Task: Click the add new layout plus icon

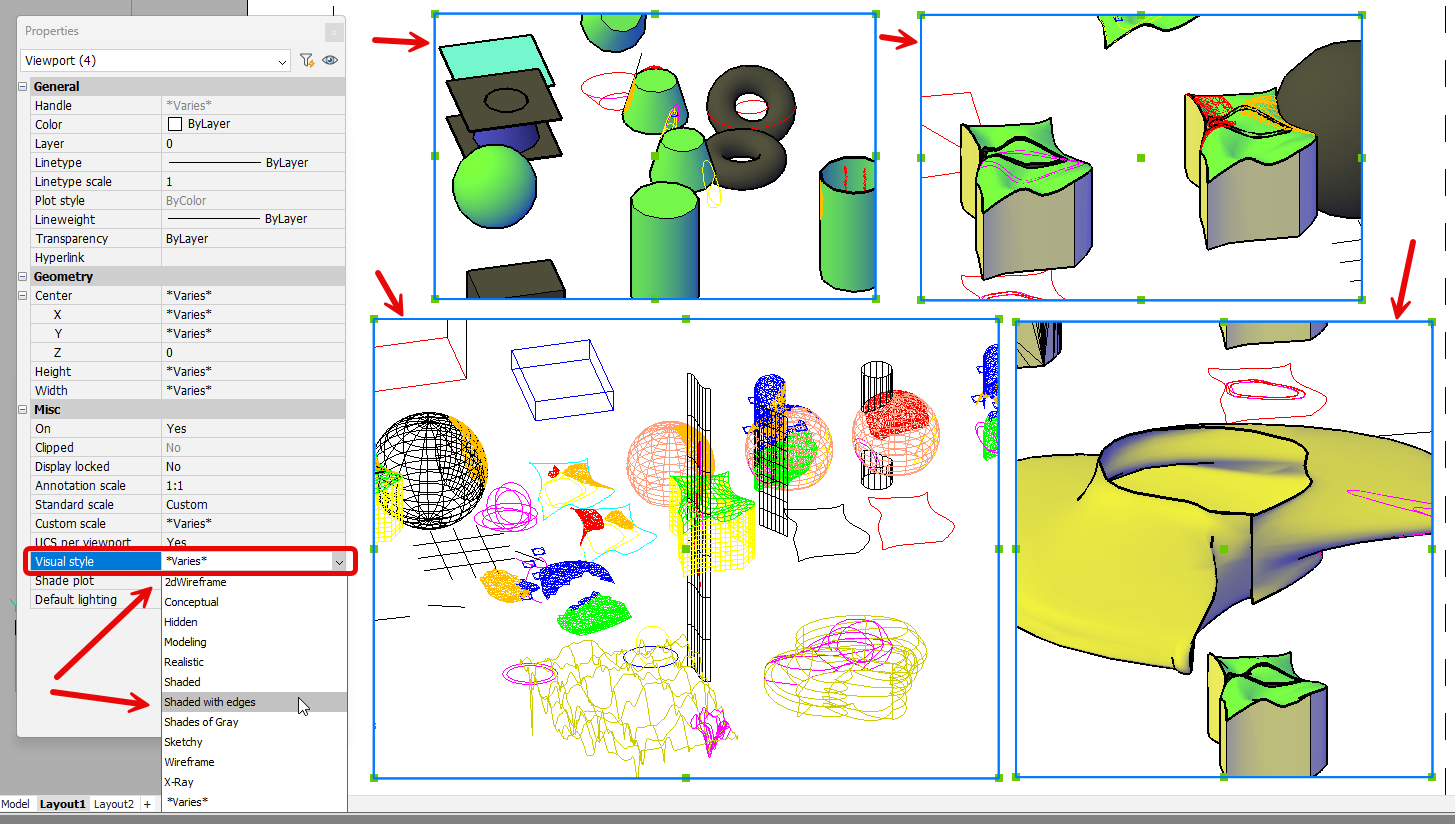Action: pos(147,804)
